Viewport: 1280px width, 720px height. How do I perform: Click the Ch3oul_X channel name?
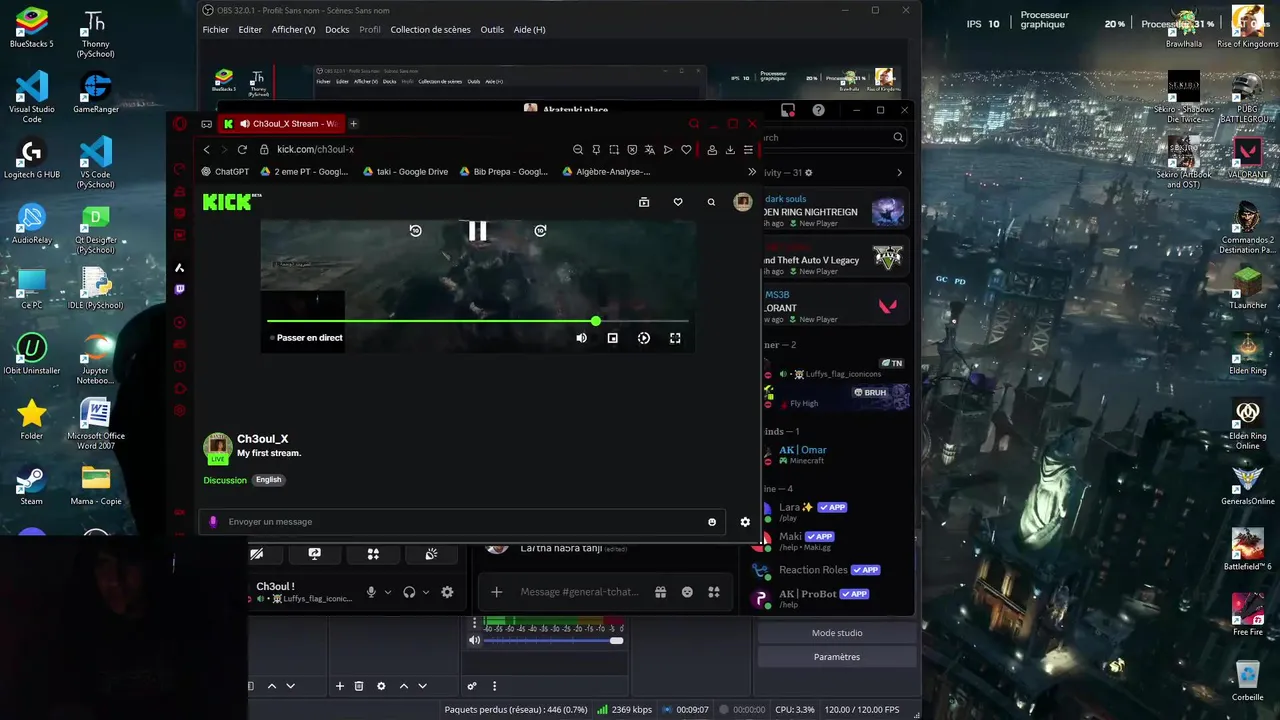tap(263, 439)
